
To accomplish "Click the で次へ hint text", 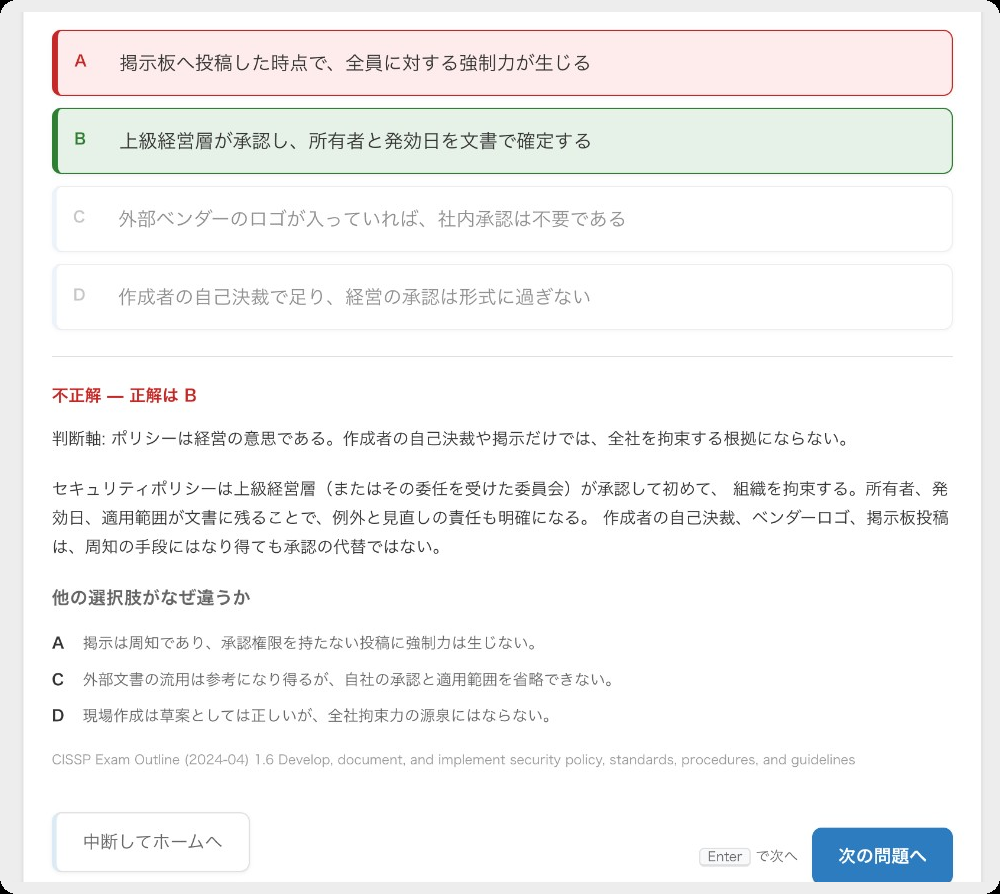I will click(x=777, y=856).
